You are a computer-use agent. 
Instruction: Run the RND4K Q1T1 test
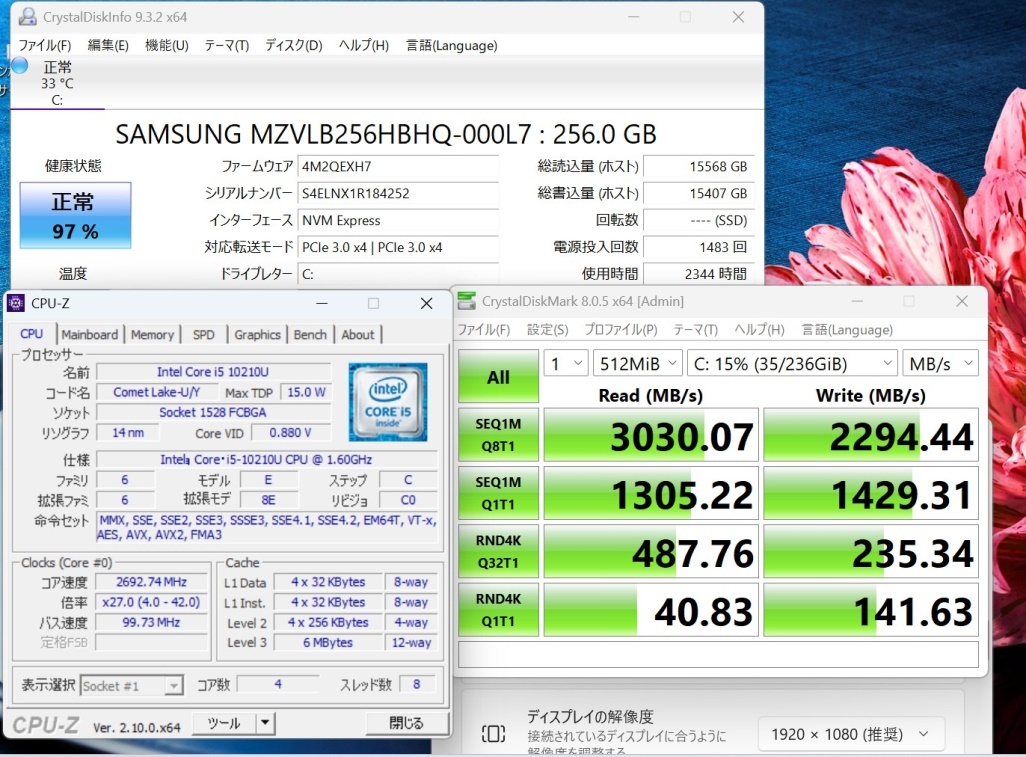pos(499,610)
